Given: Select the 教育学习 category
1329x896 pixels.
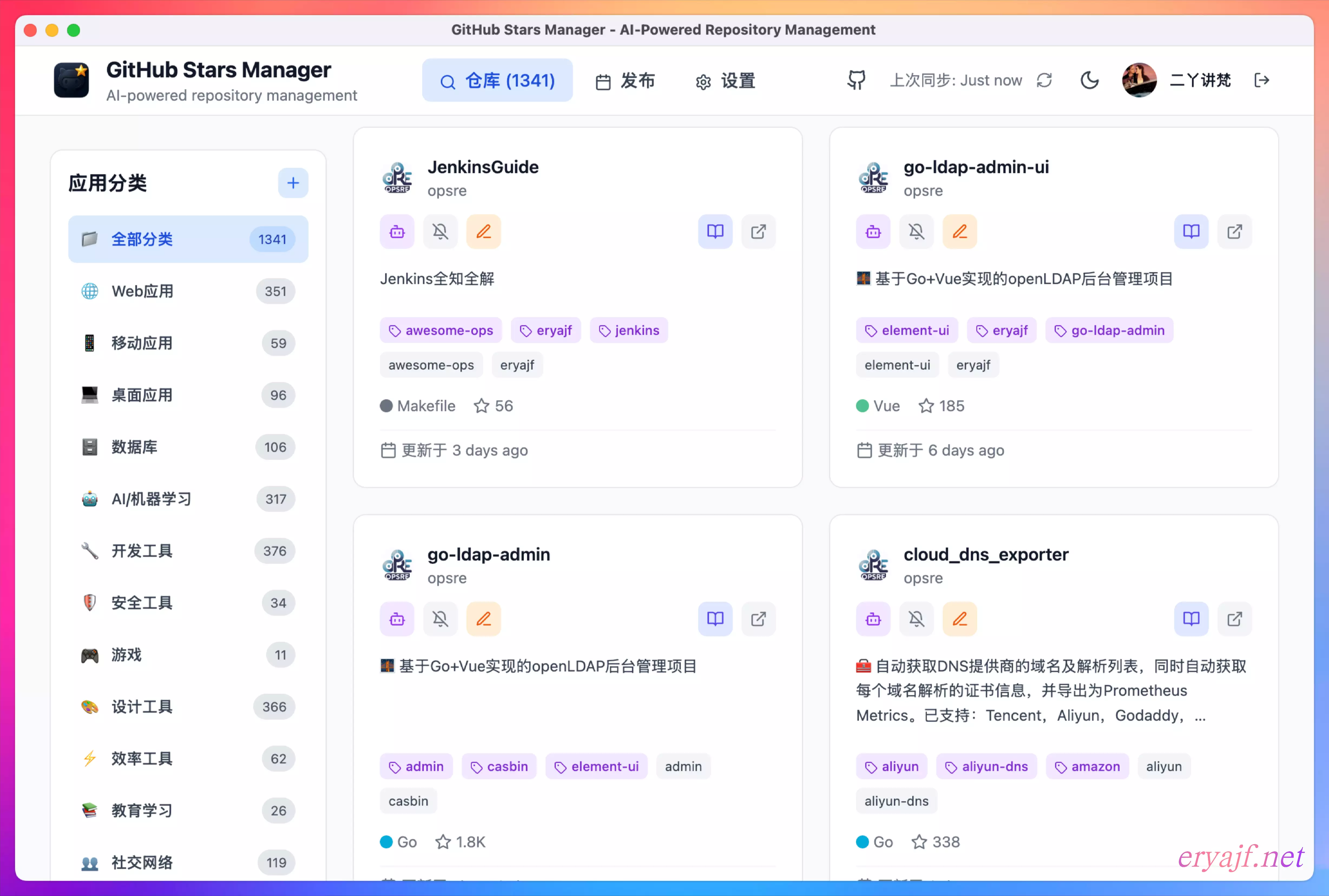Looking at the screenshot, I should [x=188, y=811].
